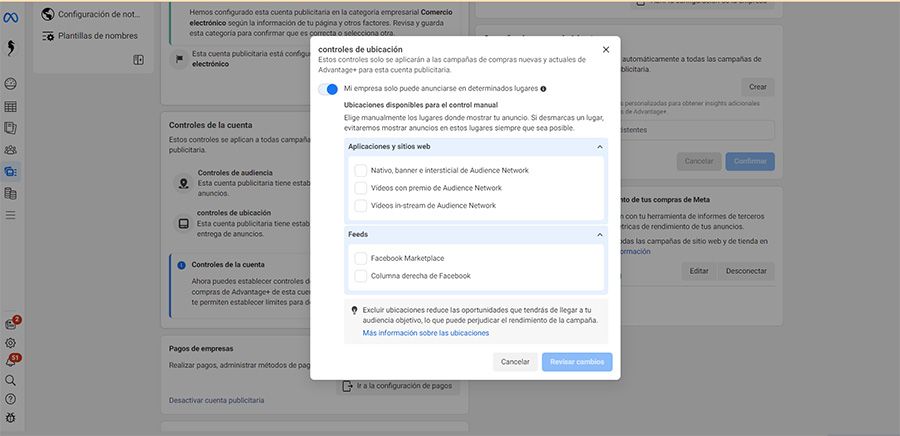The width and height of the screenshot is (900, 436).
Task: Toggle Mi empresa solo puede anunciarse switch
Action: point(328,89)
